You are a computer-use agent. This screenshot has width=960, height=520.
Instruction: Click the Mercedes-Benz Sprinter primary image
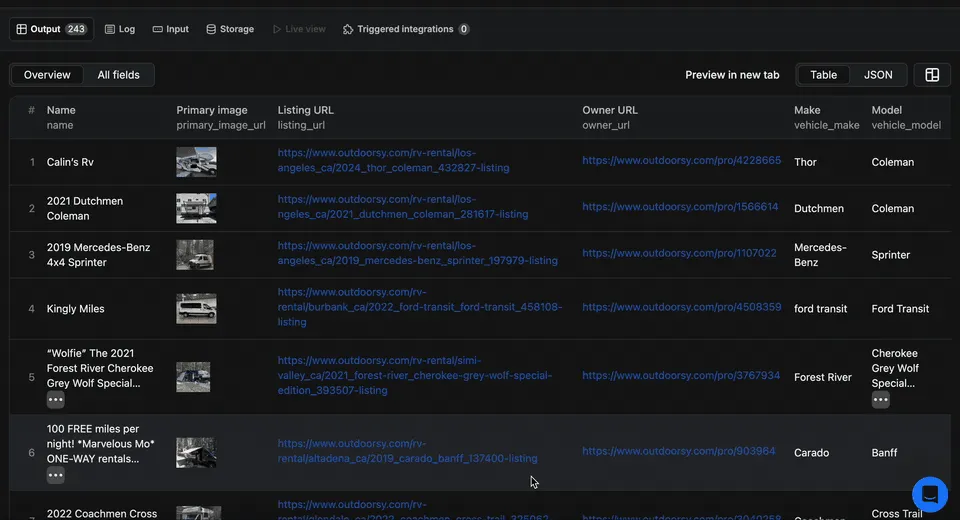[195, 255]
